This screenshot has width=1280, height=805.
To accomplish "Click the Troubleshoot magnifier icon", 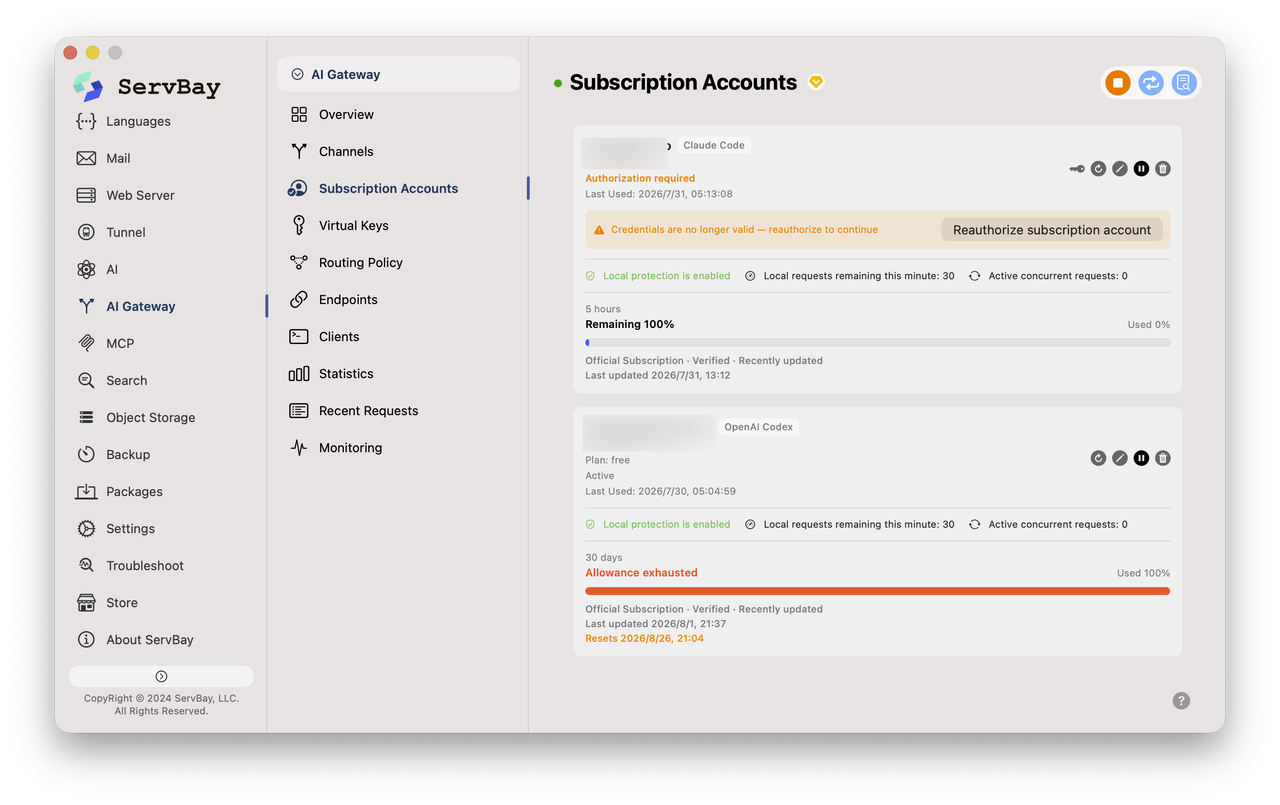I will click(87, 565).
